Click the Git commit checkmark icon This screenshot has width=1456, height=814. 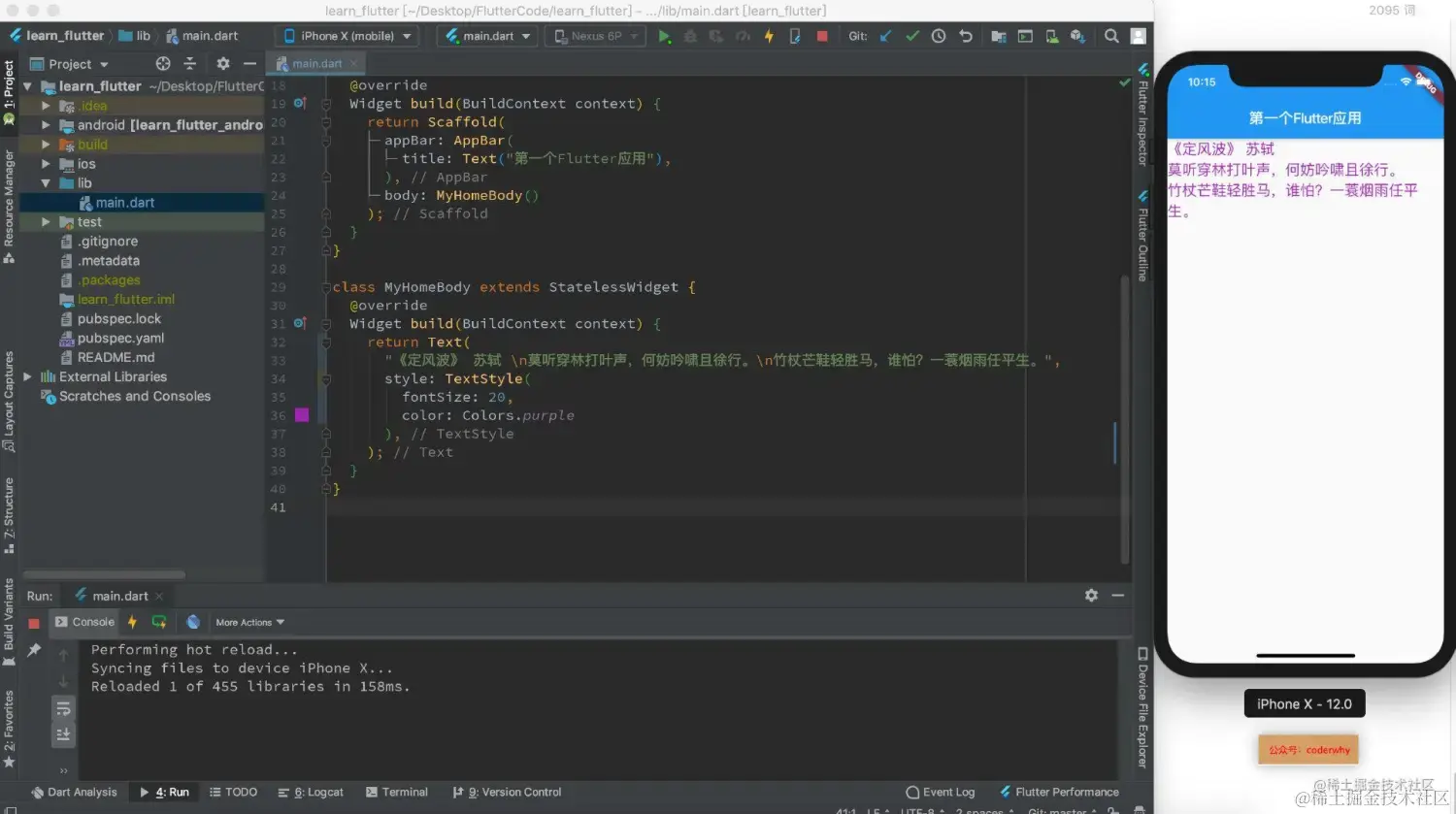[x=912, y=36]
